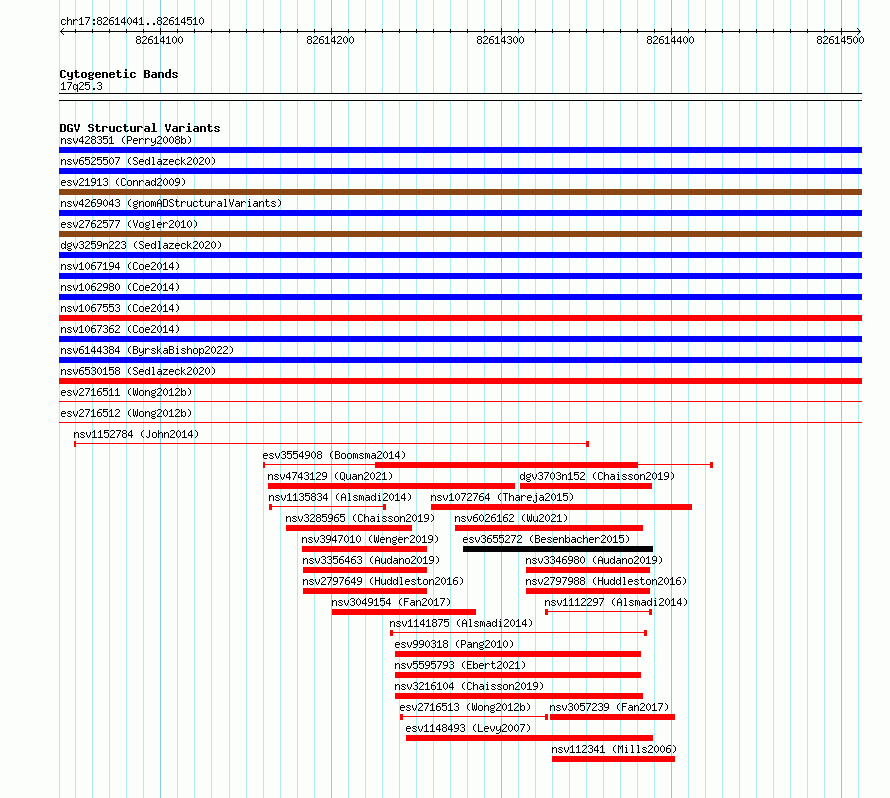This screenshot has height=798, width=890.
Task: Open esv990318 (Pang2010) label
Action: click(454, 644)
